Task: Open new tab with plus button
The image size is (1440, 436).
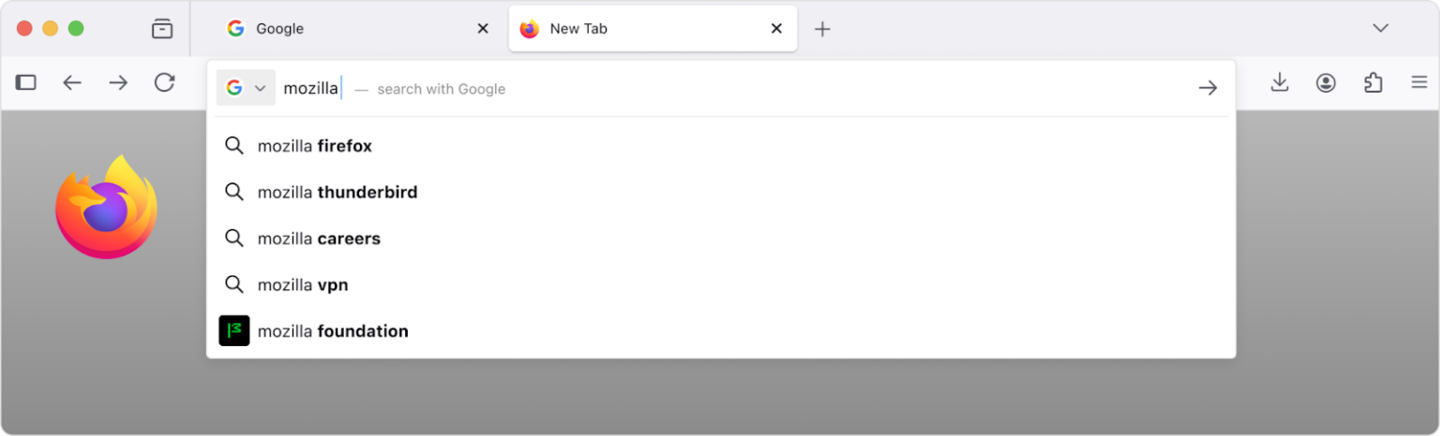Action: pyautogui.click(x=822, y=29)
